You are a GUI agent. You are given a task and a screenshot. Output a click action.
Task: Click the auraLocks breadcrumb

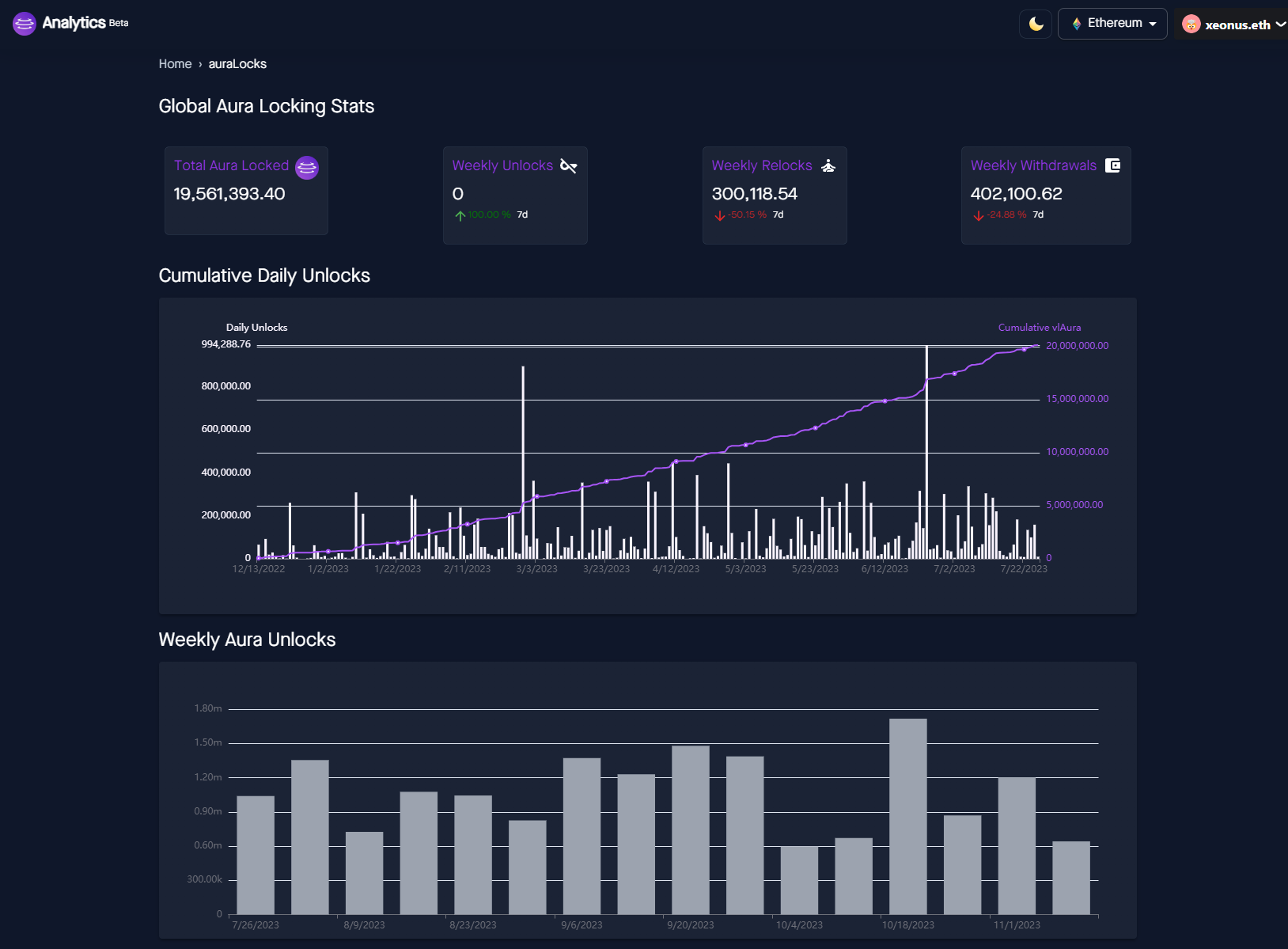tap(237, 64)
